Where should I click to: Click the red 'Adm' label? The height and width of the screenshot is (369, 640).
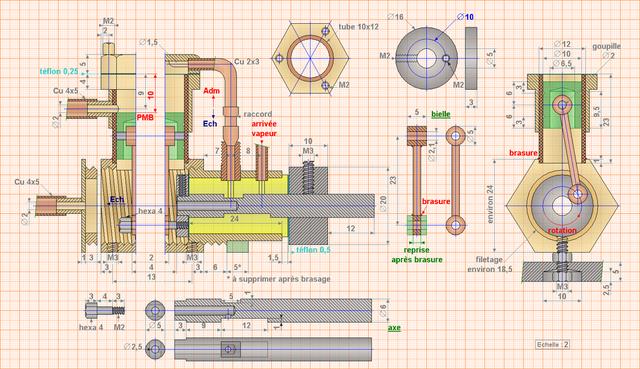(211, 91)
